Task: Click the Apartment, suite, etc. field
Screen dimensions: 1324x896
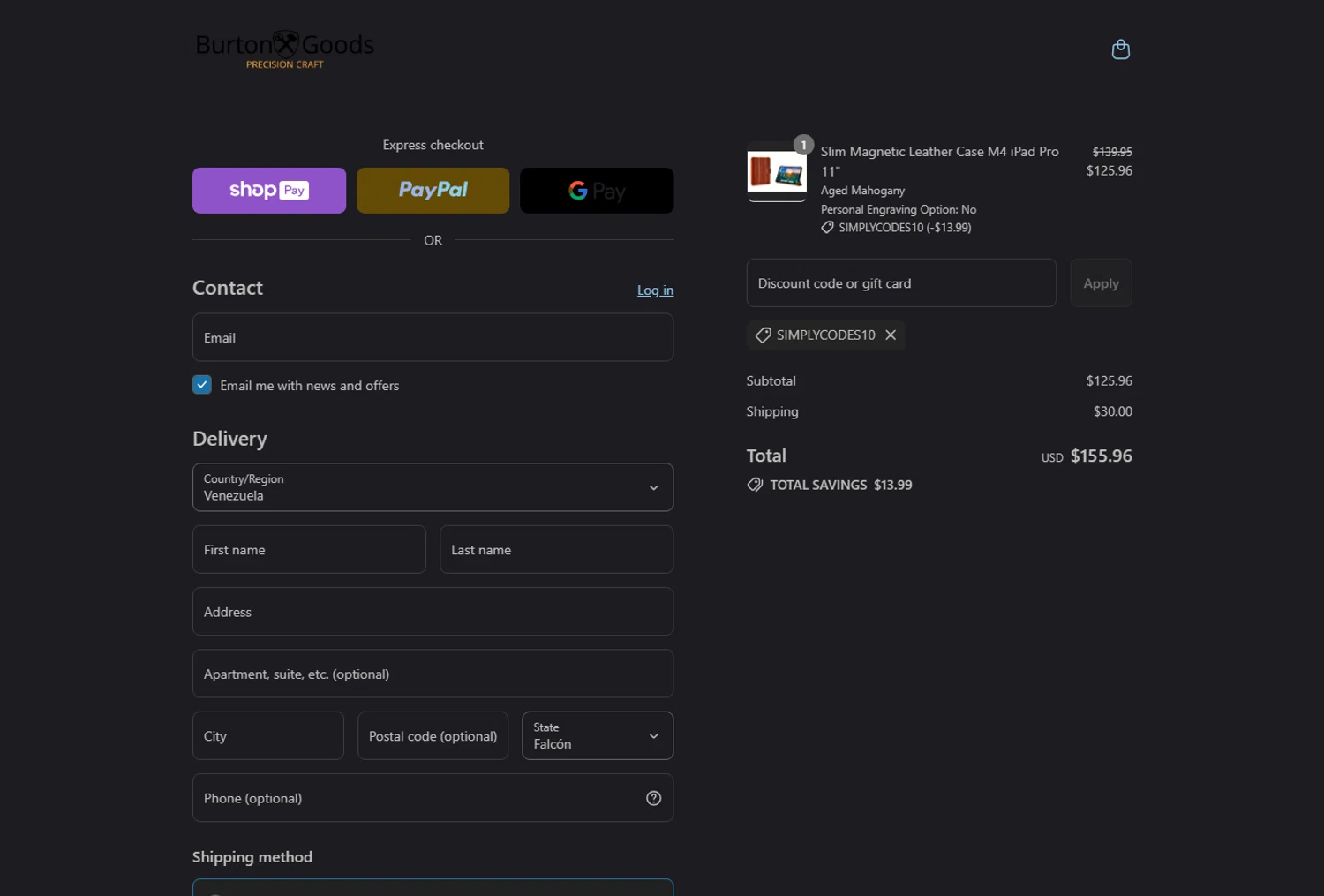Action: [433, 674]
